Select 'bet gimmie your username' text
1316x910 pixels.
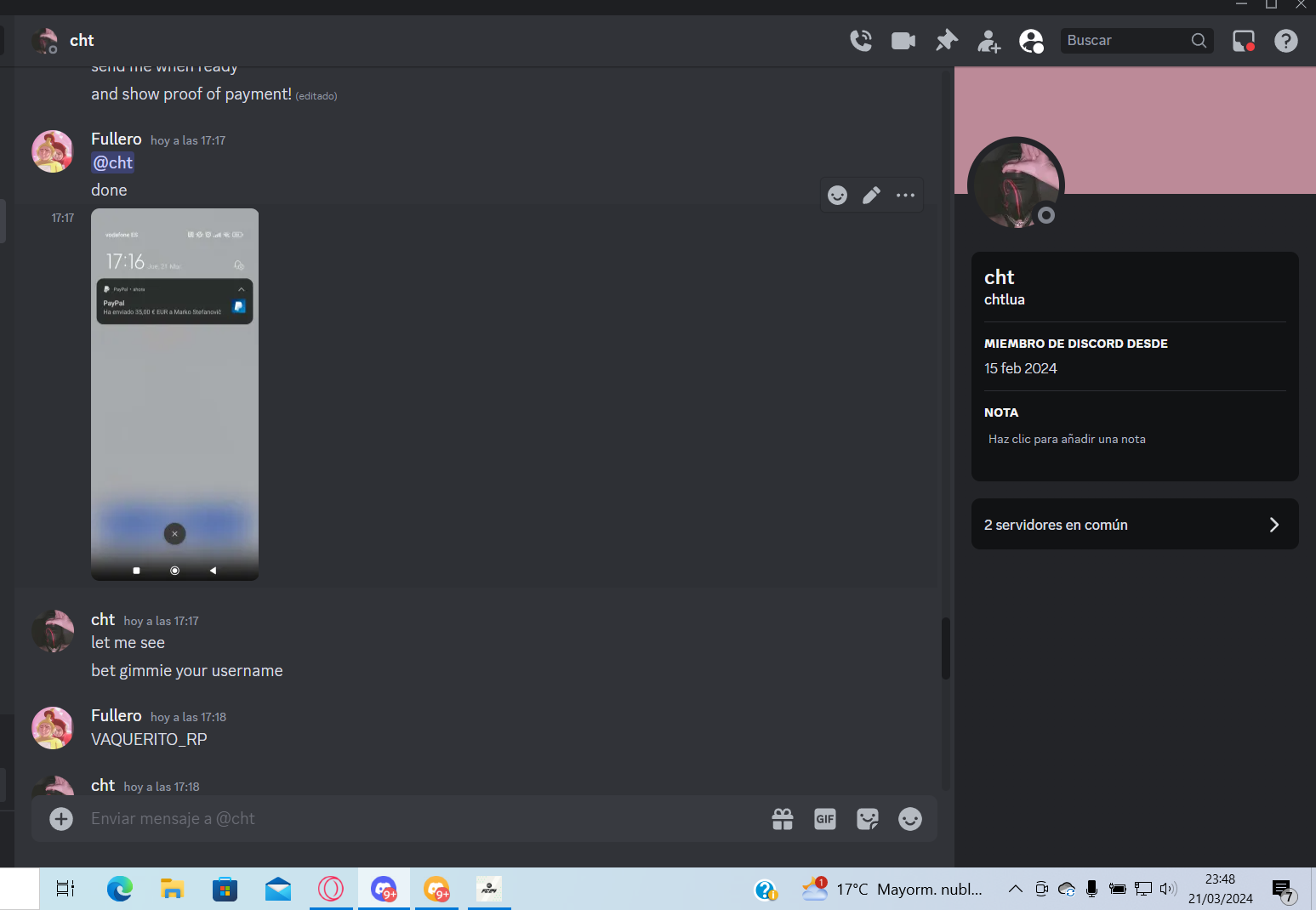(x=187, y=670)
